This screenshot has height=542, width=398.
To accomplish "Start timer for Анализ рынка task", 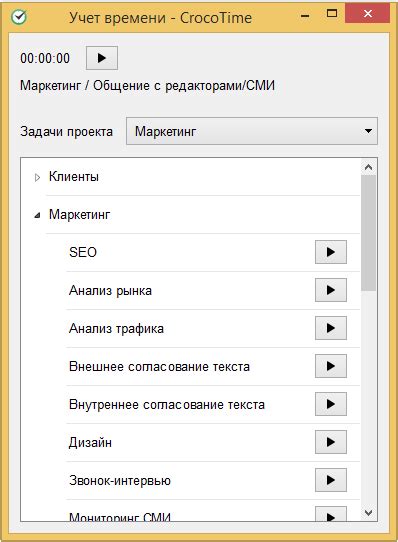I will [331, 290].
